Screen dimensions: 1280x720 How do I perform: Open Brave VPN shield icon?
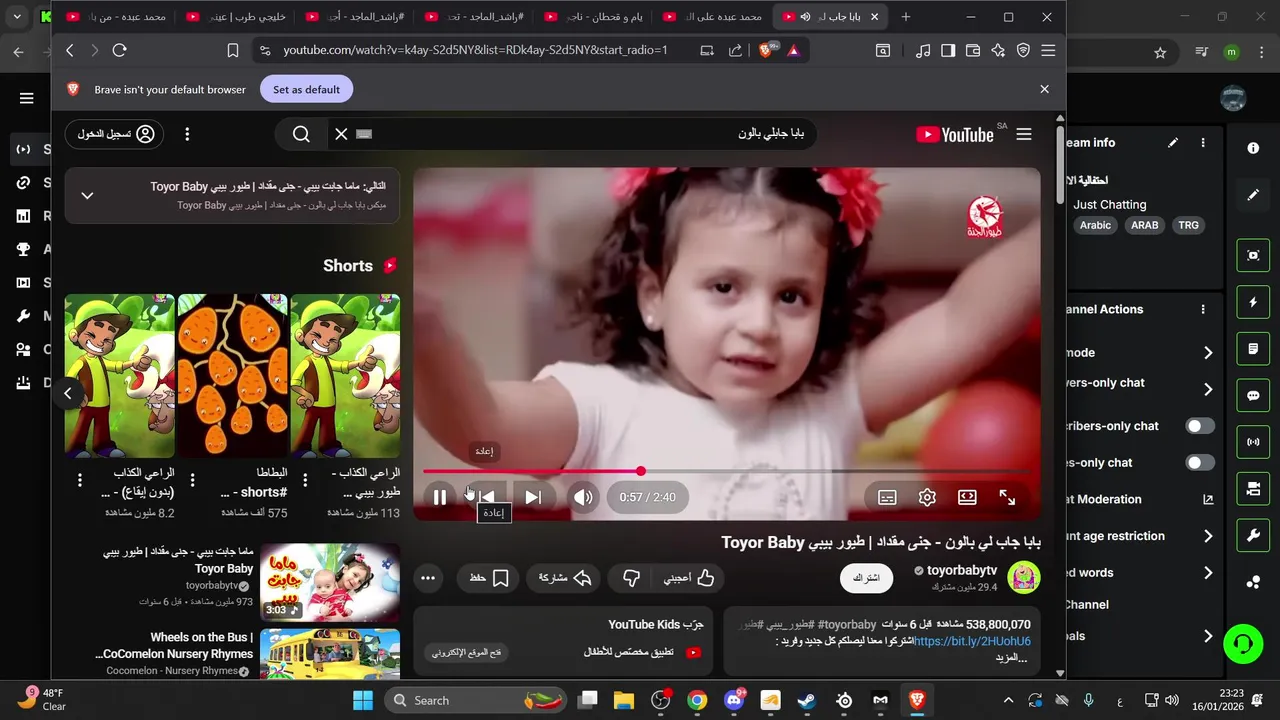point(1023,50)
